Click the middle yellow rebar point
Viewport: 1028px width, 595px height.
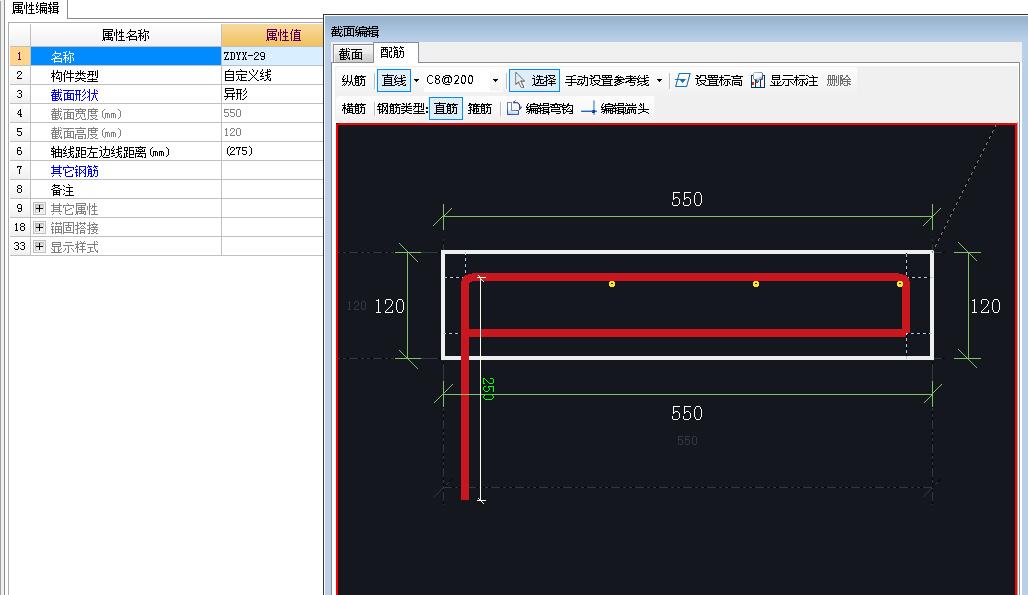click(x=756, y=284)
